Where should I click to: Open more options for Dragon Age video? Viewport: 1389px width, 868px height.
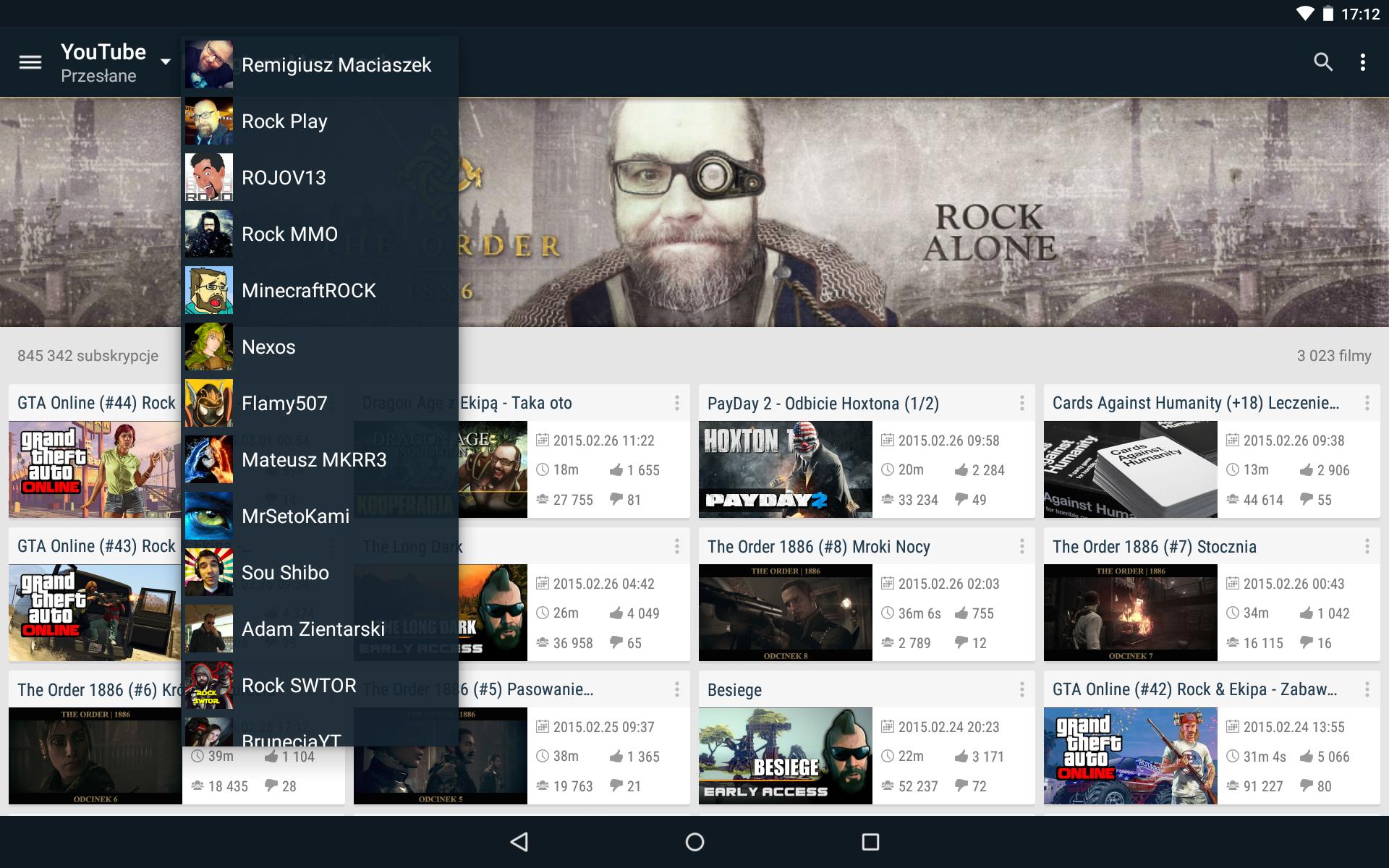point(677,403)
